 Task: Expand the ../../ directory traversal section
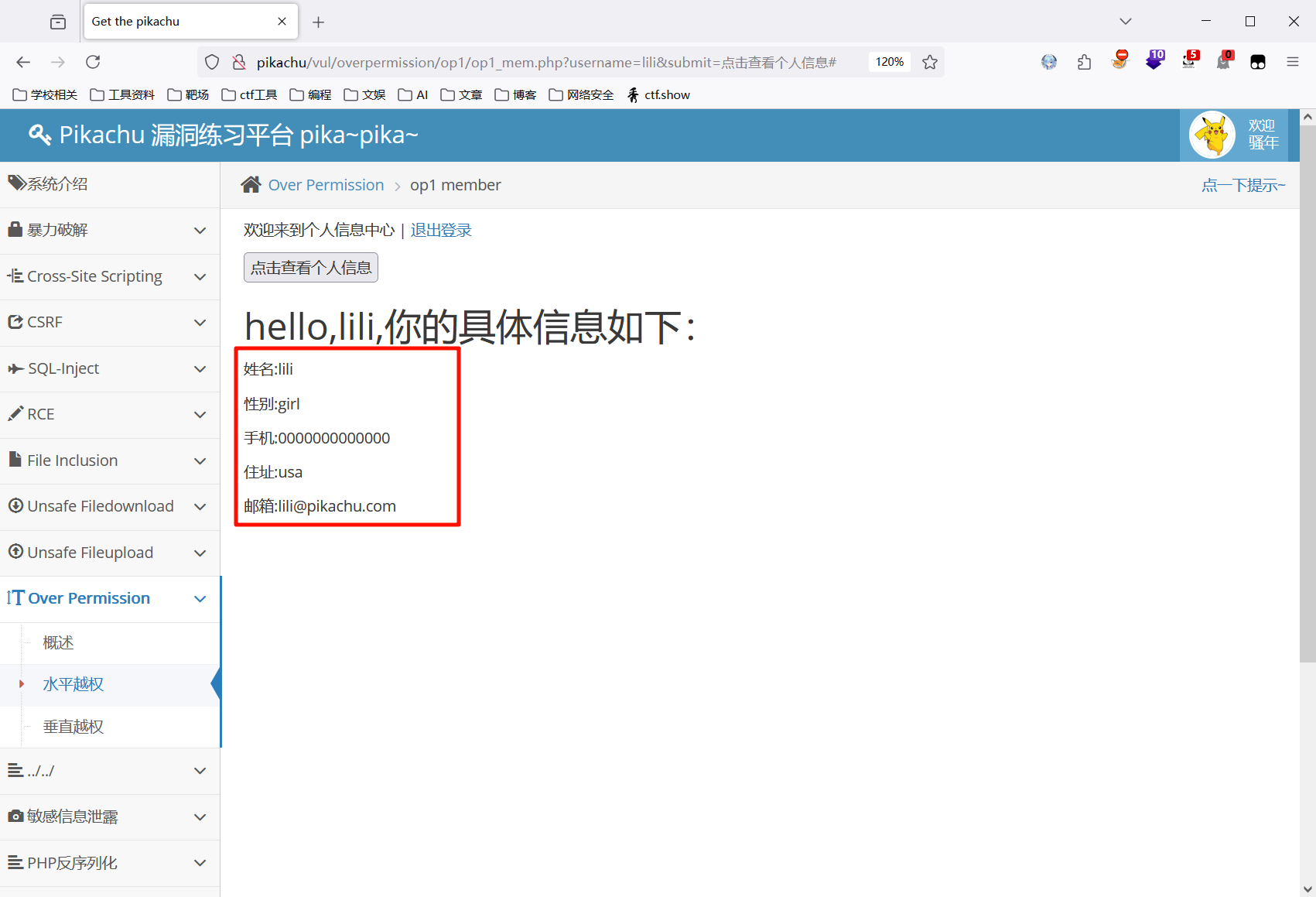(x=110, y=771)
